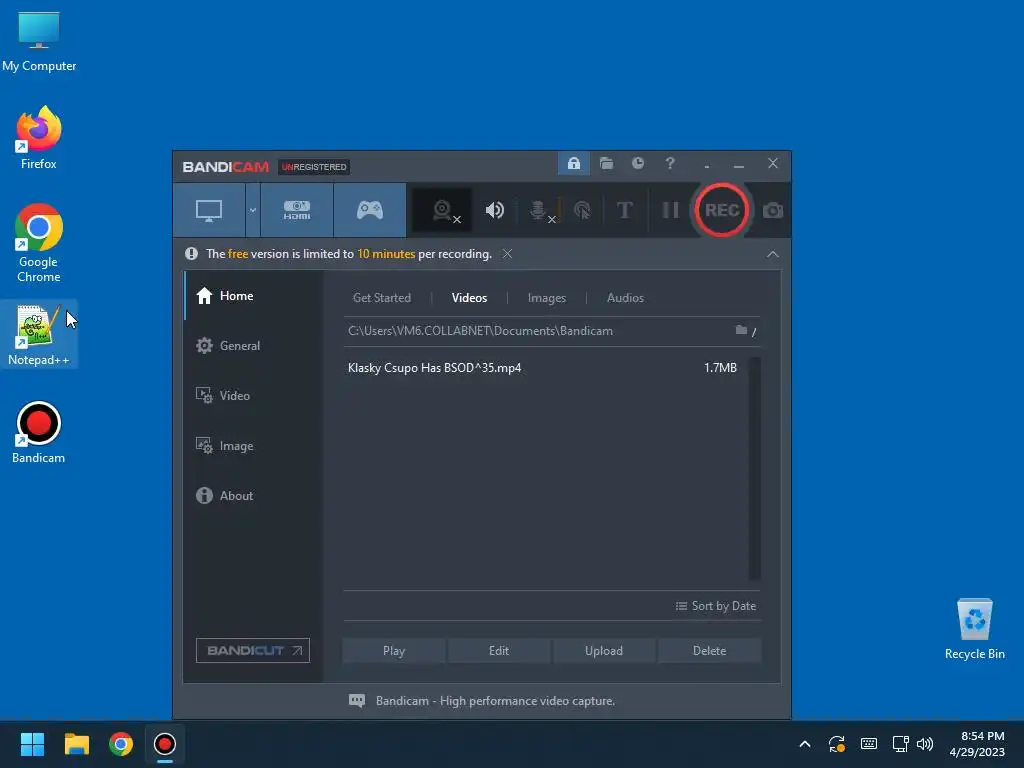Viewport: 1024px width, 768px height.
Task: Toggle the webcam overlay icon
Action: click(x=443, y=210)
